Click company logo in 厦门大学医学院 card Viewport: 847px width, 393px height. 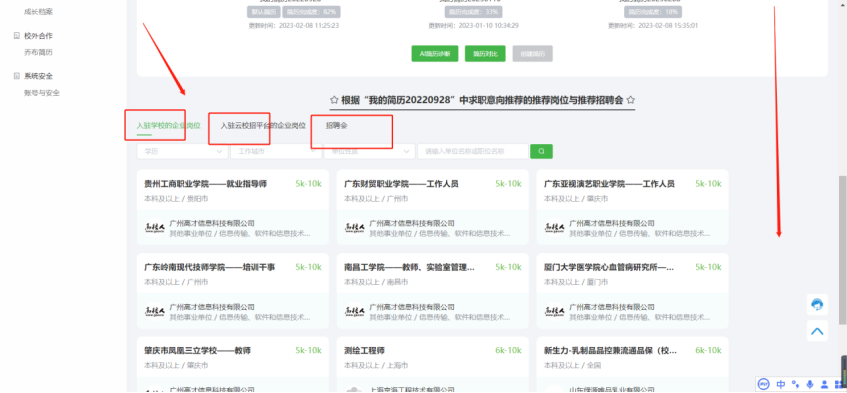555,311
